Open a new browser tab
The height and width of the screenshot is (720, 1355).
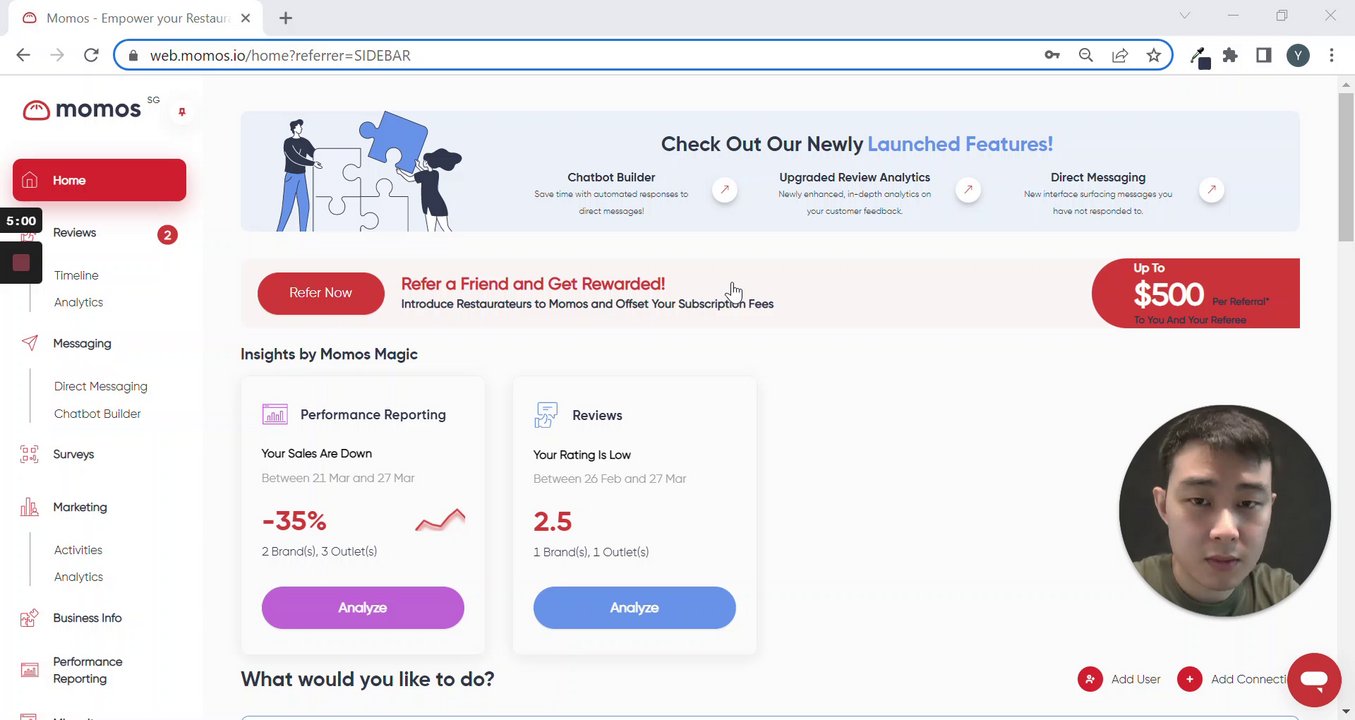click(286, 18)
